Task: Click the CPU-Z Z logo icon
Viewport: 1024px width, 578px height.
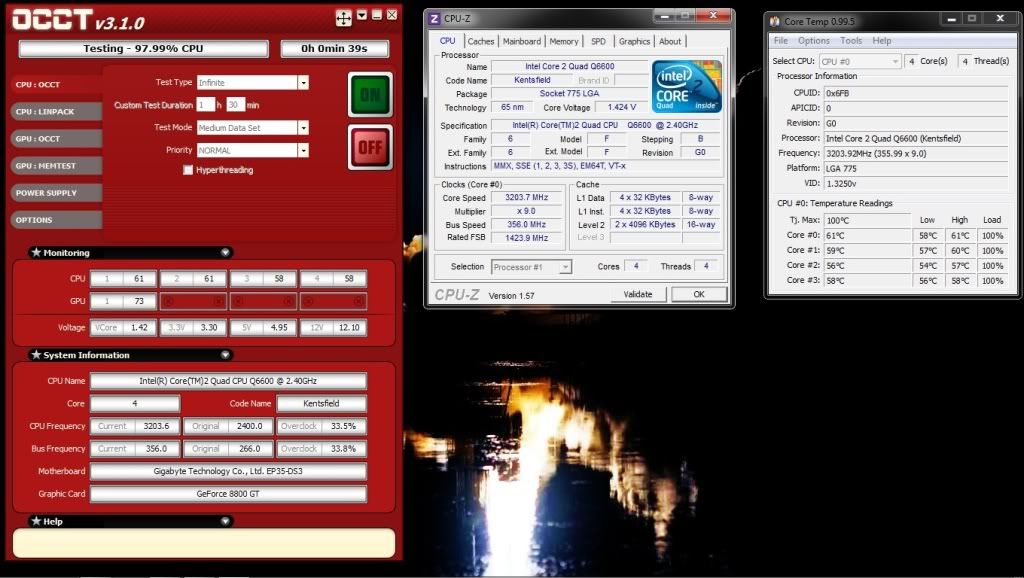Action: click(x=434, y=19)
